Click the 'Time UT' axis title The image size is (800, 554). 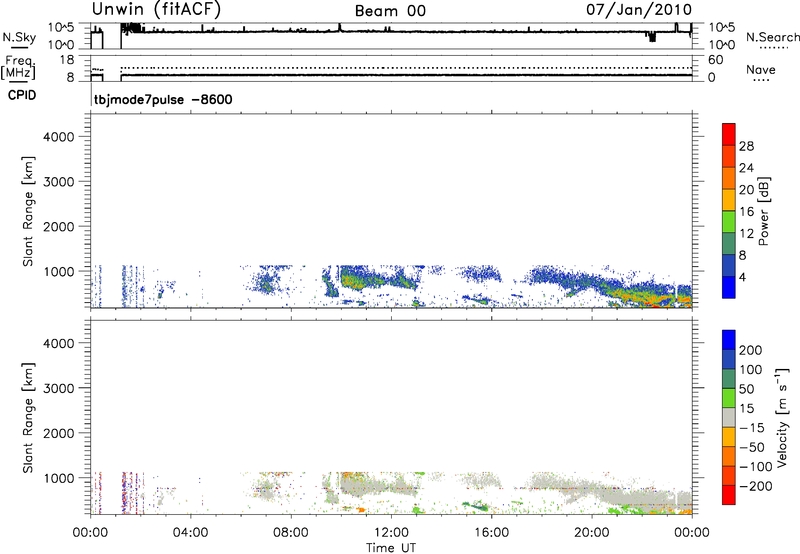(x=391, y=548)
